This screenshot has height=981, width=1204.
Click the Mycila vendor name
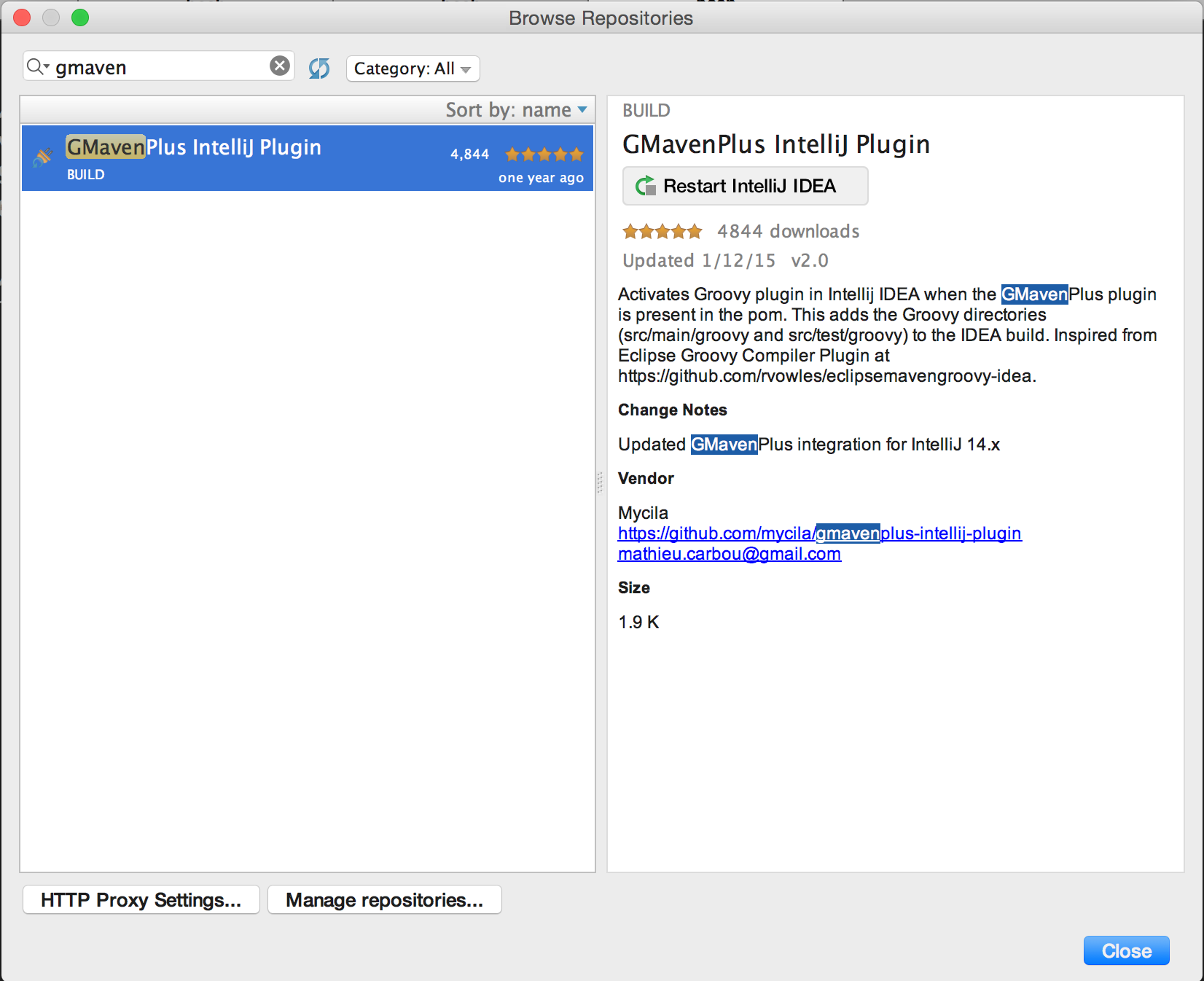pos(643,513)
